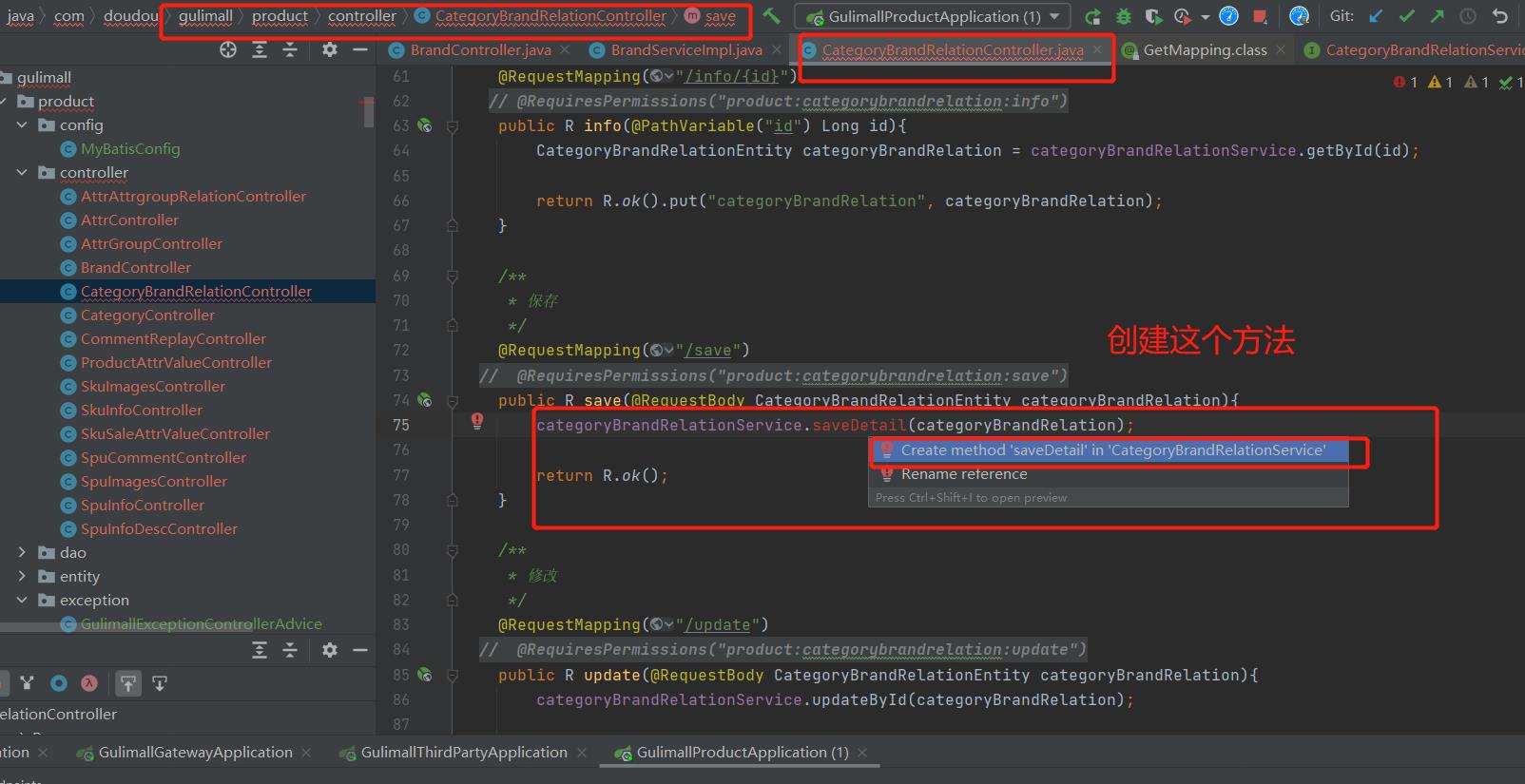Run with coverage icon in the toolbar
Viewport: 1525px width, 784px height.
[x=1153, y=16]
